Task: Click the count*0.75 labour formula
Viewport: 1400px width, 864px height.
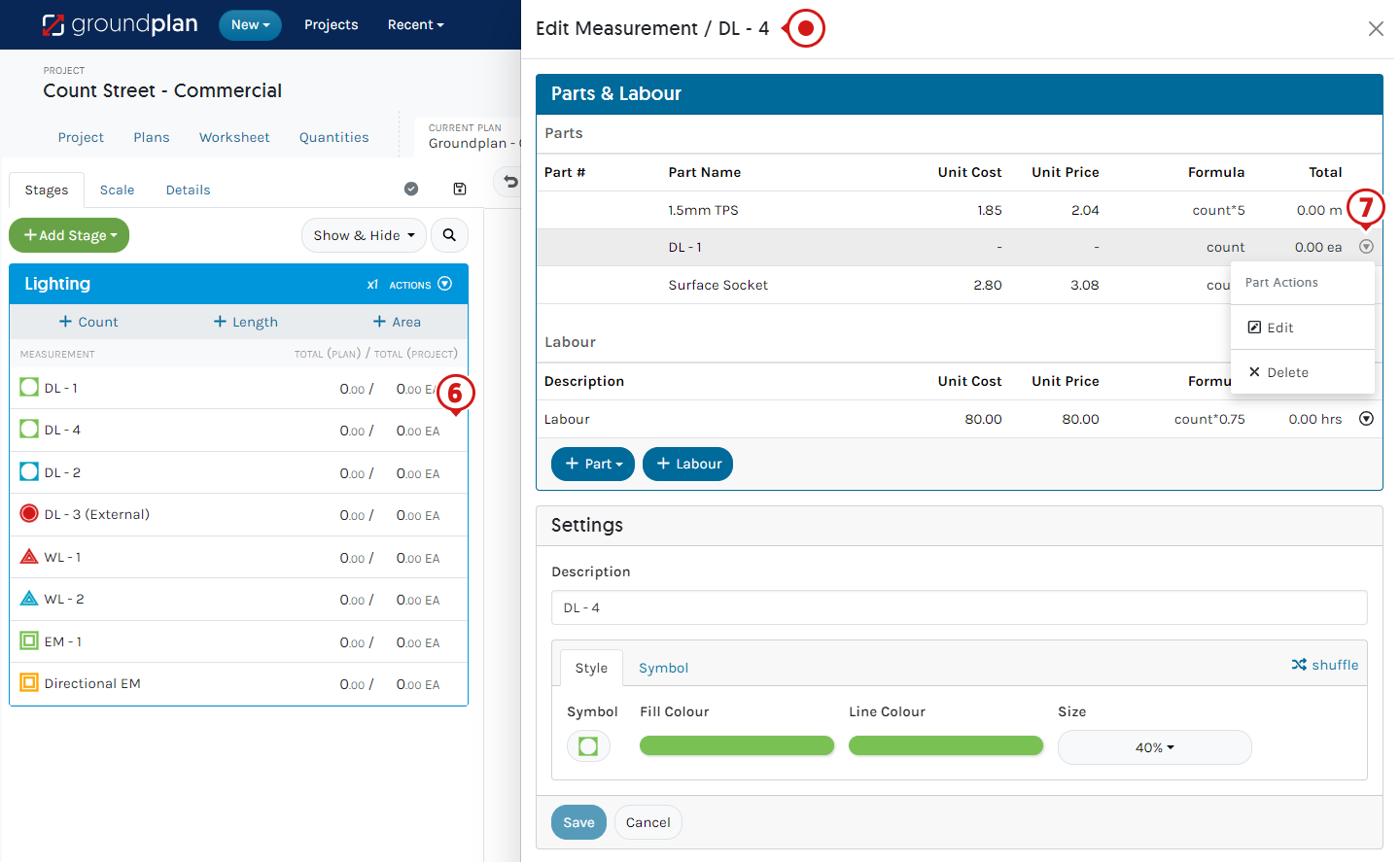Action: 1208,419
